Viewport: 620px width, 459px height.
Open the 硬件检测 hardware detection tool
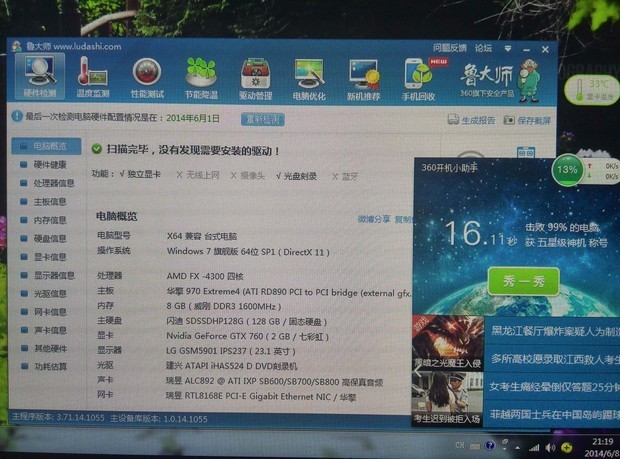[40, 77]
